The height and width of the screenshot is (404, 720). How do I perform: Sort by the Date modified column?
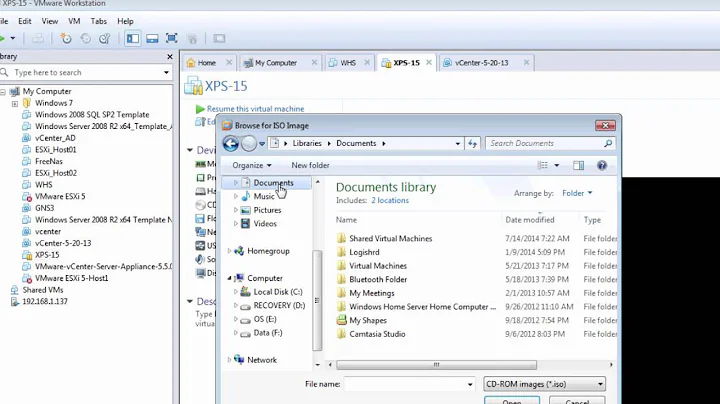point(529,220)
